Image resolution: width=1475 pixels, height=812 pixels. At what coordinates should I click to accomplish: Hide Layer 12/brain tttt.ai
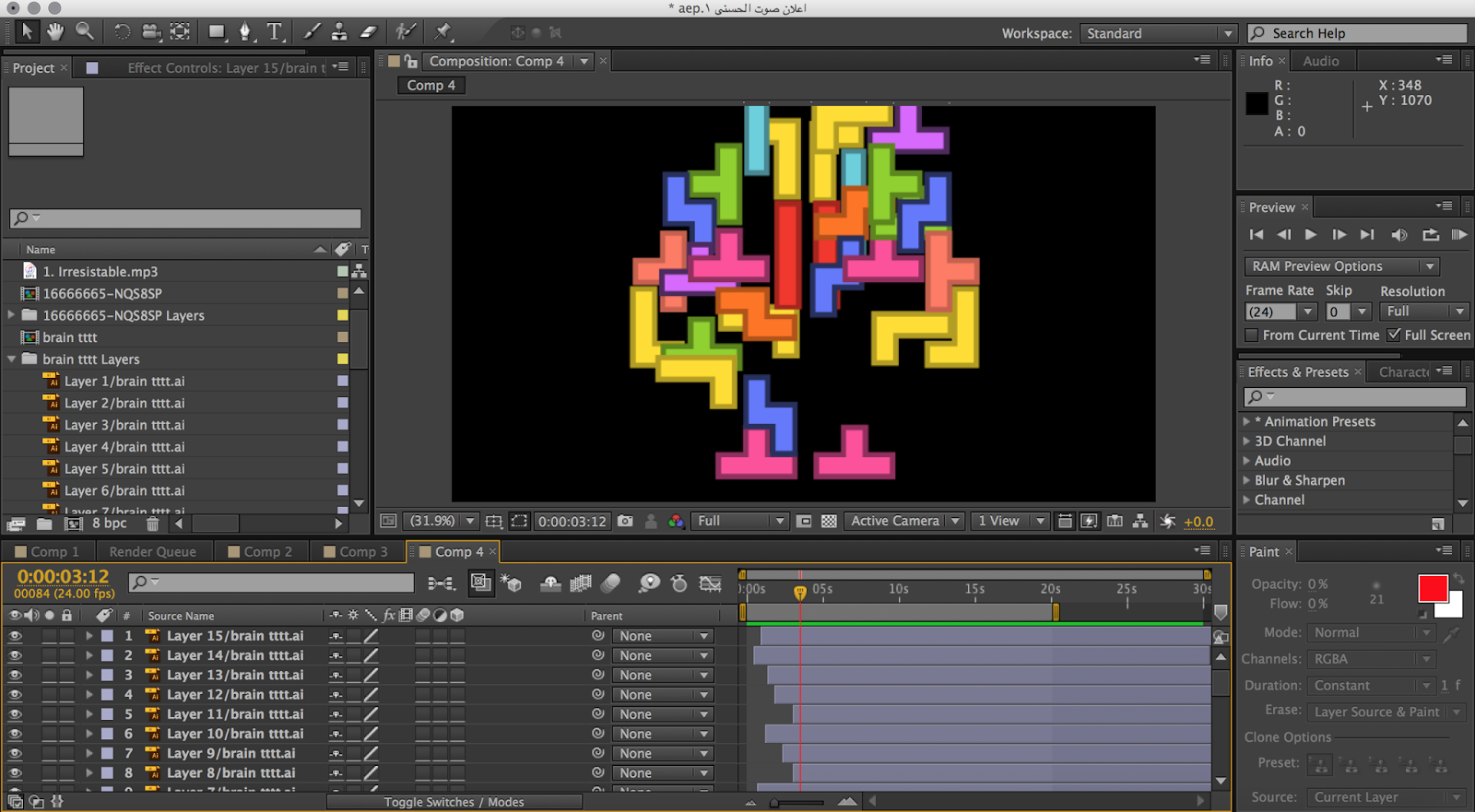click(x=15, y=695)
